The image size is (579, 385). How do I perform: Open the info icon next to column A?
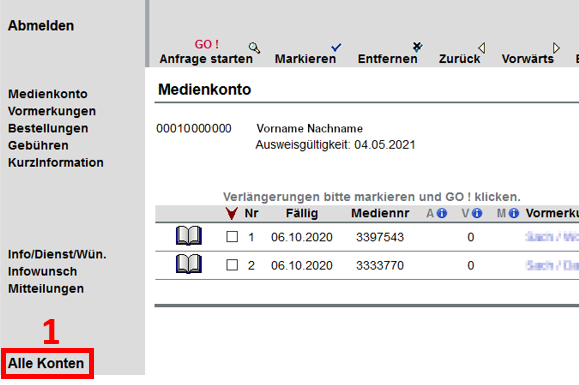pyautogui.click(x=442, y=213)
